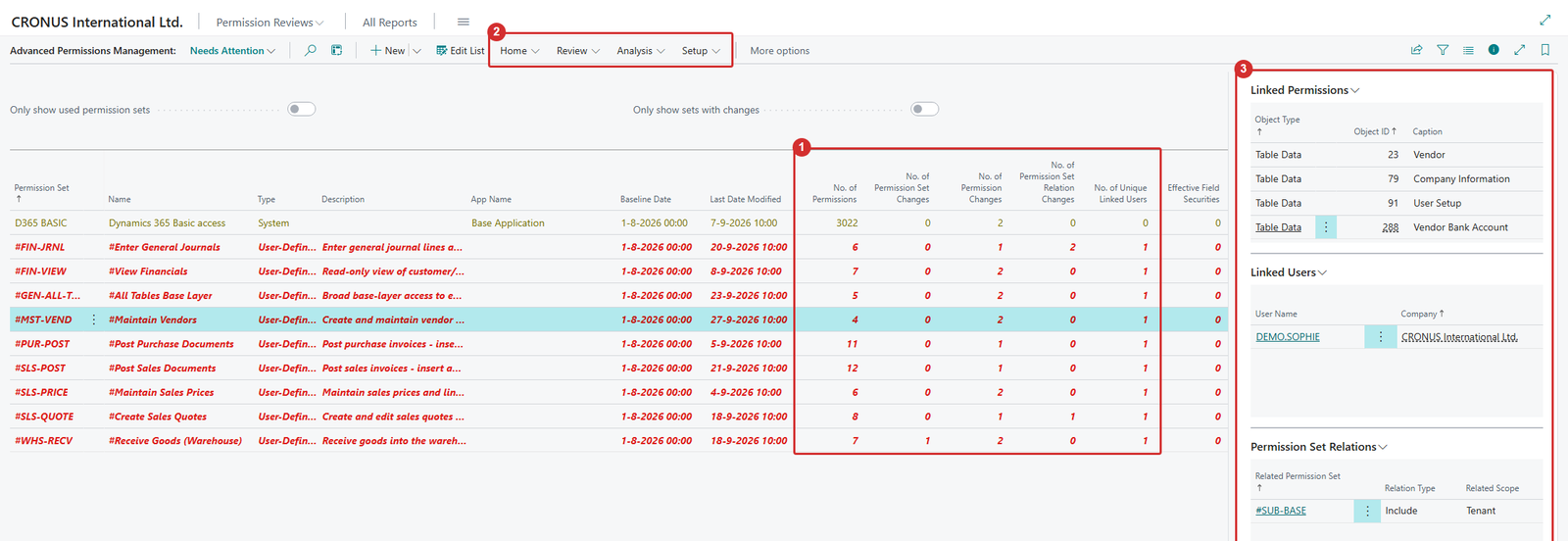Select the #FIN-JRNL permission set

tap(39, 248)
